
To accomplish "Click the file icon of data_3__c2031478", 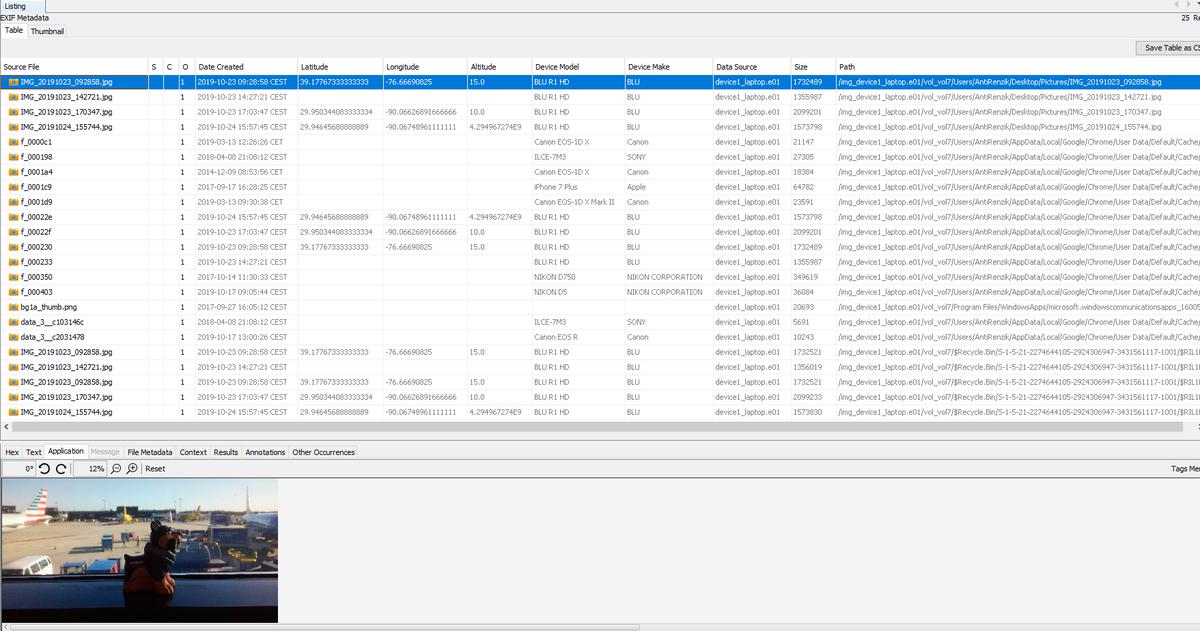I will (x=13, y=337).
